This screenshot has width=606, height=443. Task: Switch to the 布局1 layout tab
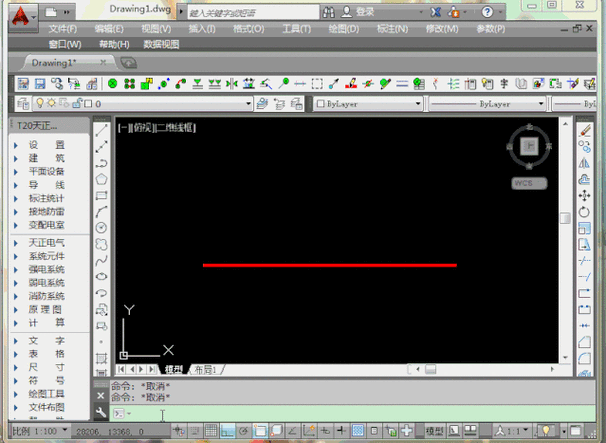point(205,370)
